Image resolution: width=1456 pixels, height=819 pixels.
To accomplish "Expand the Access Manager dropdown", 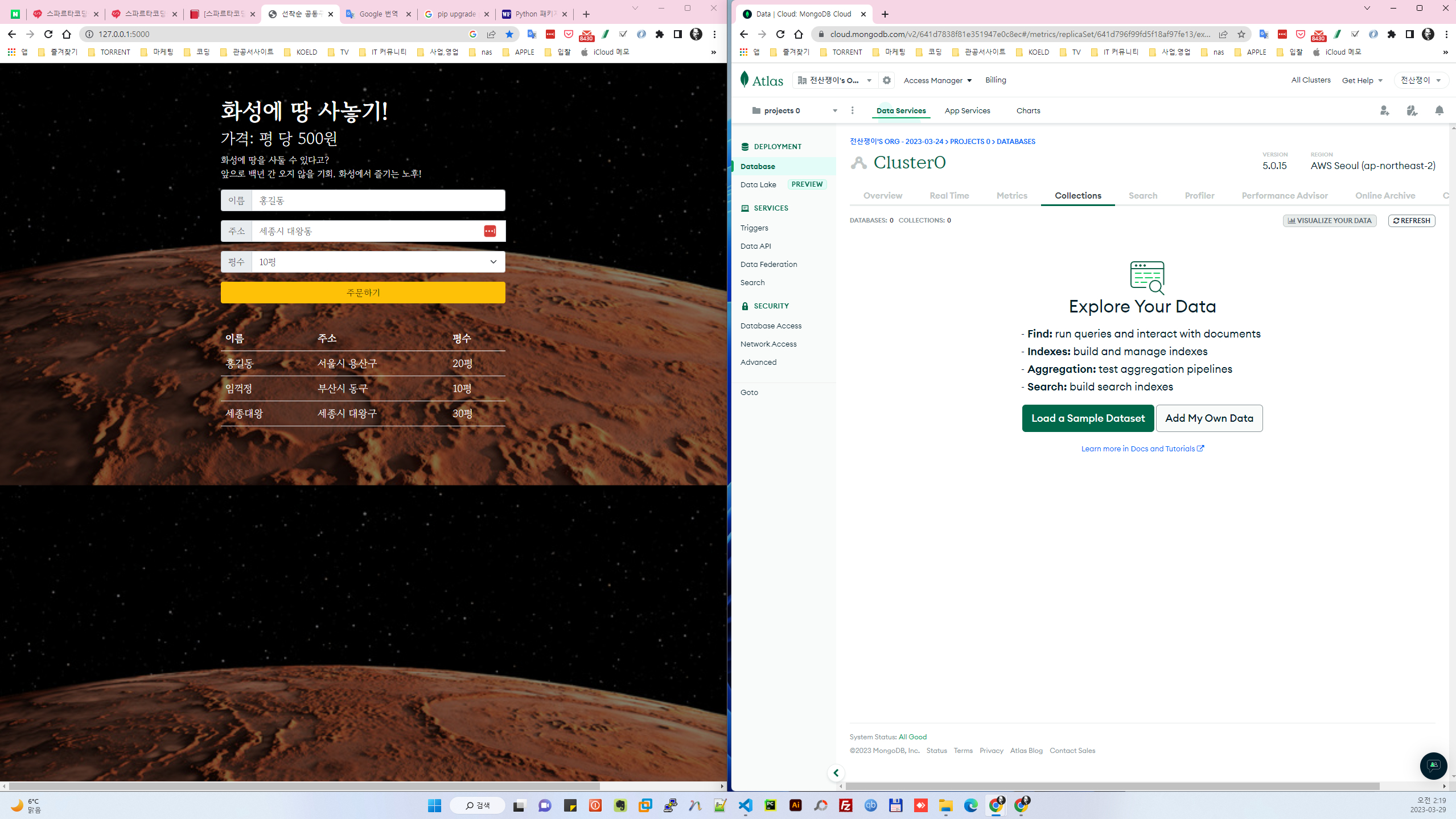I will (x=937, y=80).
